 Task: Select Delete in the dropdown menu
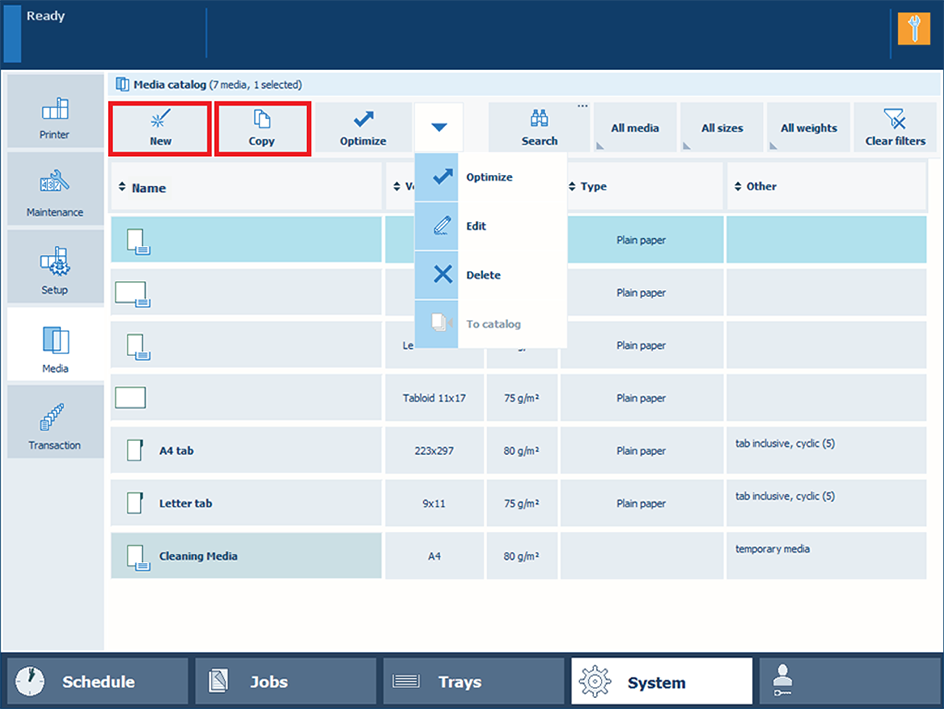483,275
